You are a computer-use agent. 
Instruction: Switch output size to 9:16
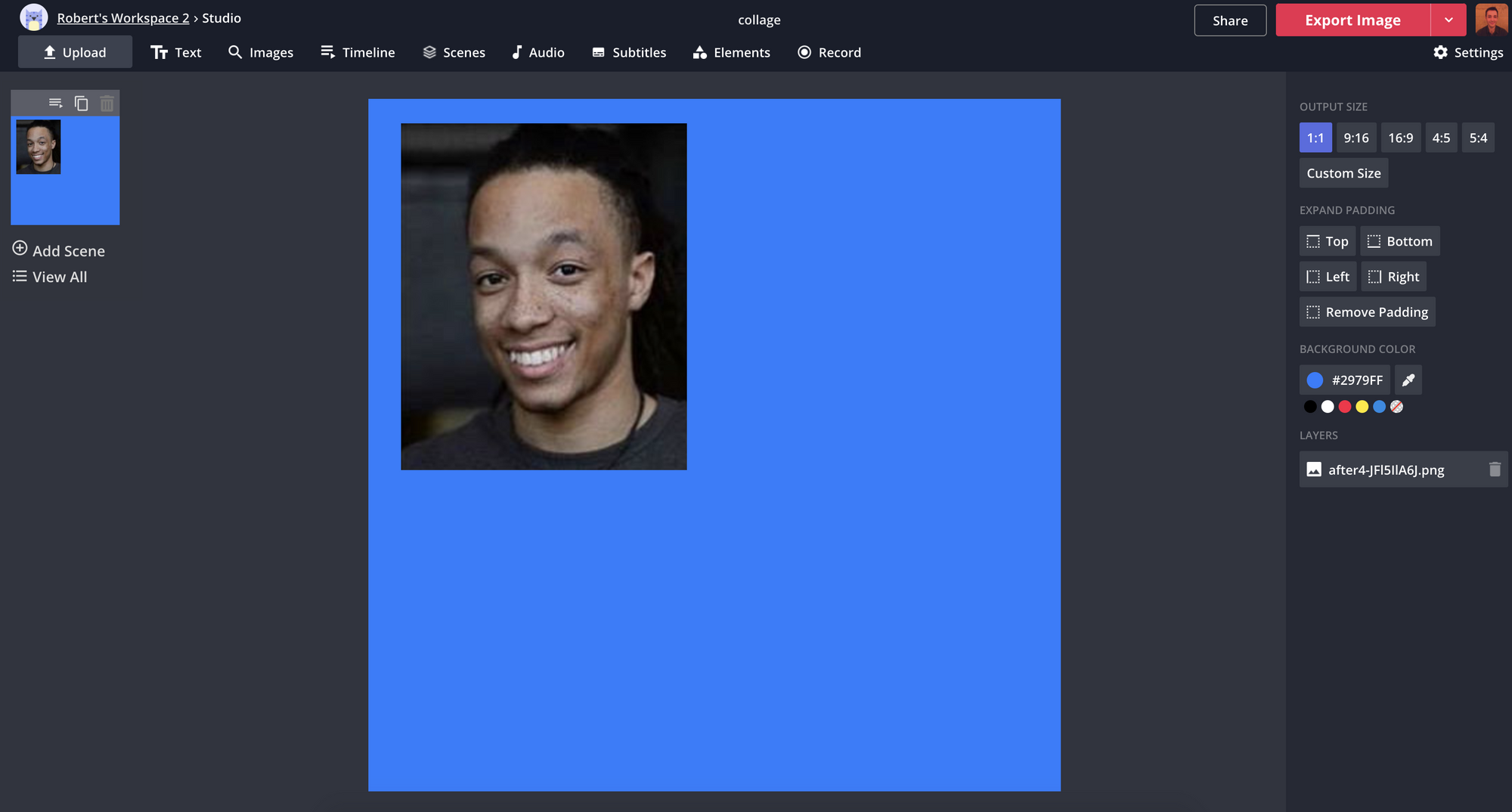coord(1356,138)
